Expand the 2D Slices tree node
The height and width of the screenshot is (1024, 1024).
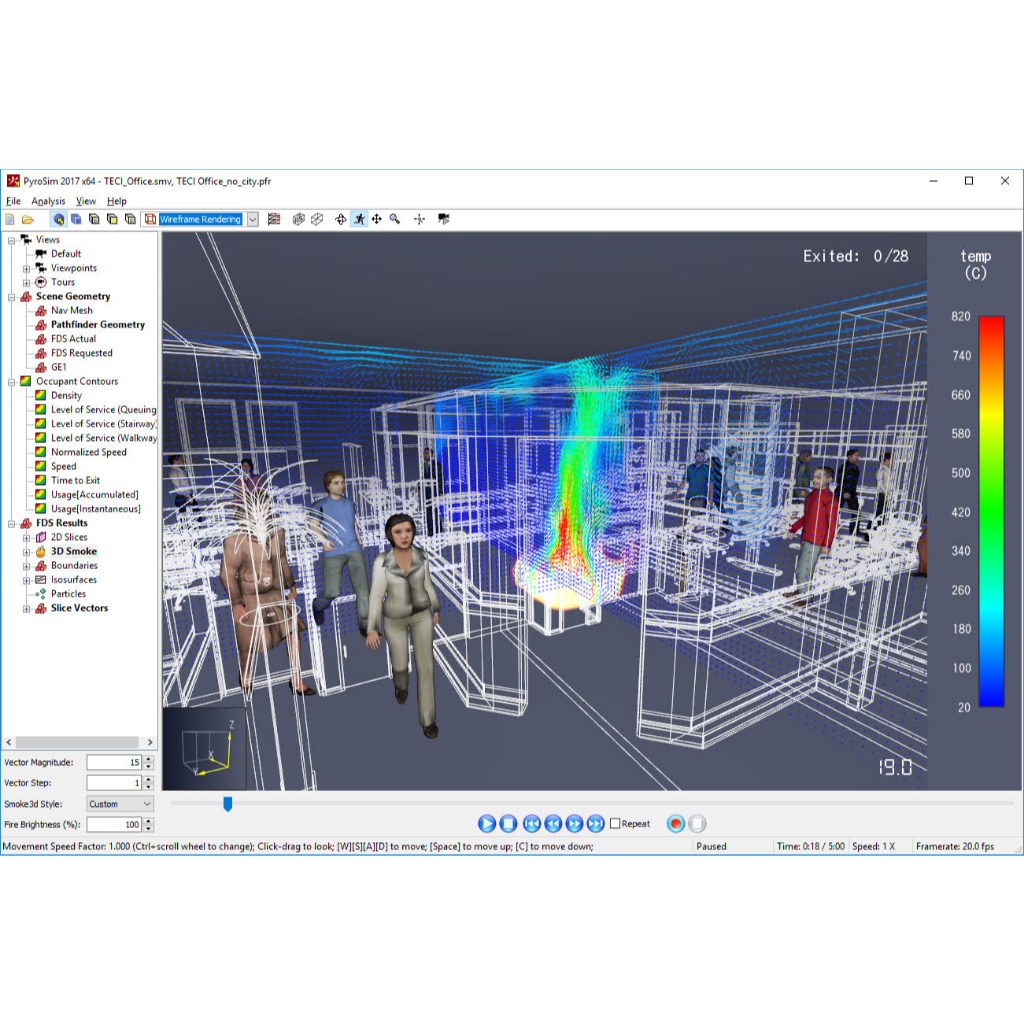[26, 538]
